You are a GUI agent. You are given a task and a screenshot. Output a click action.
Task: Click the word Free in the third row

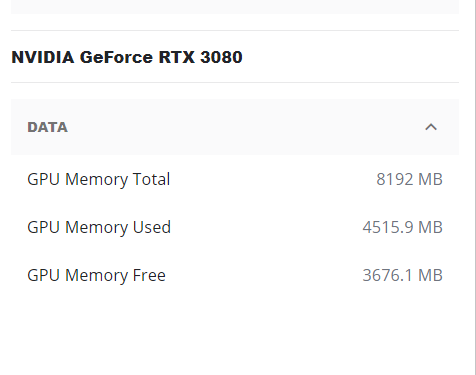[x=149, y=275]
